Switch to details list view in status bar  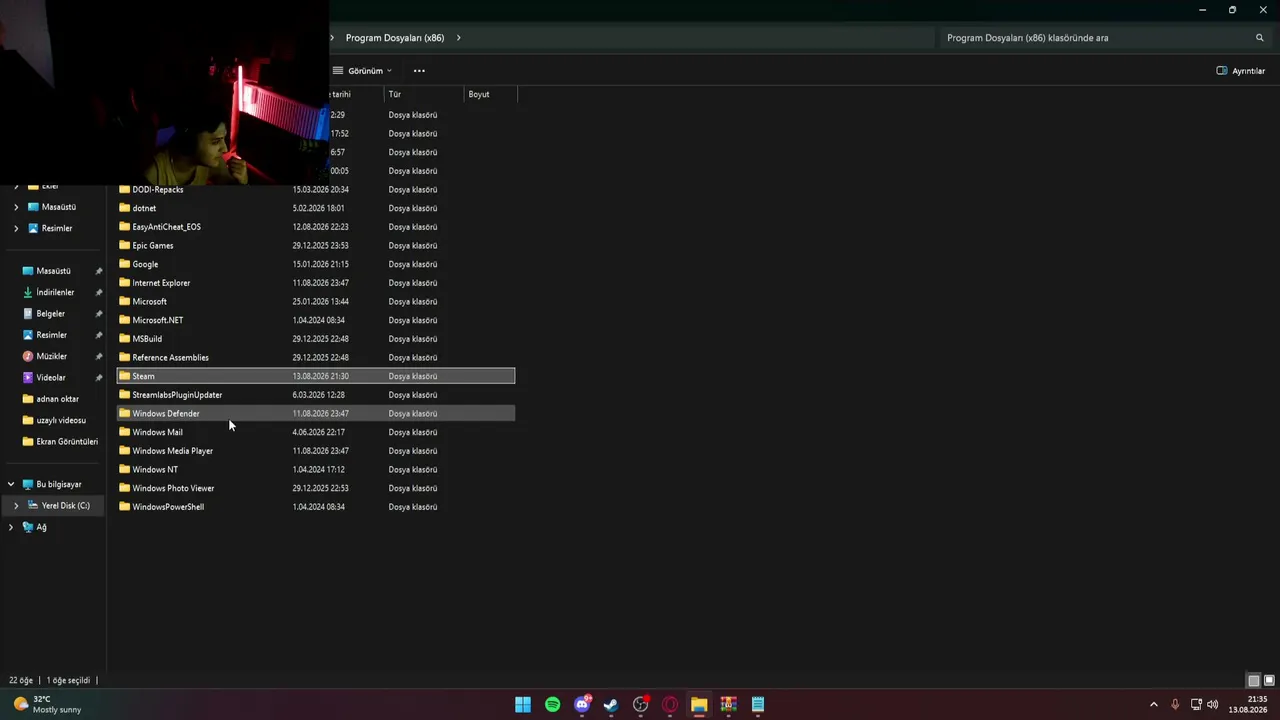(x=1254, y=681)
